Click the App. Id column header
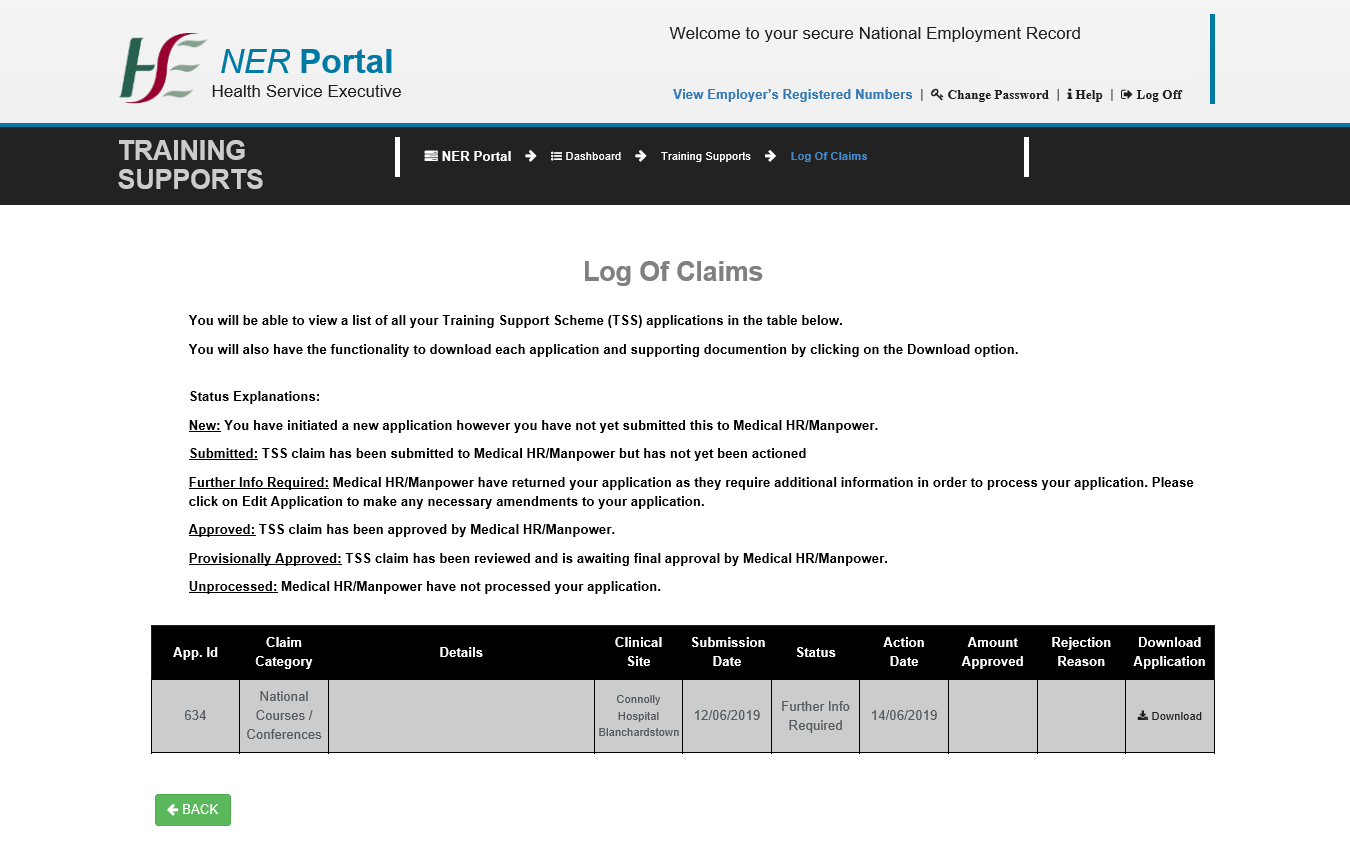Image resolution: width=1350 pixels, height=857 pixels. pos(195,652)
